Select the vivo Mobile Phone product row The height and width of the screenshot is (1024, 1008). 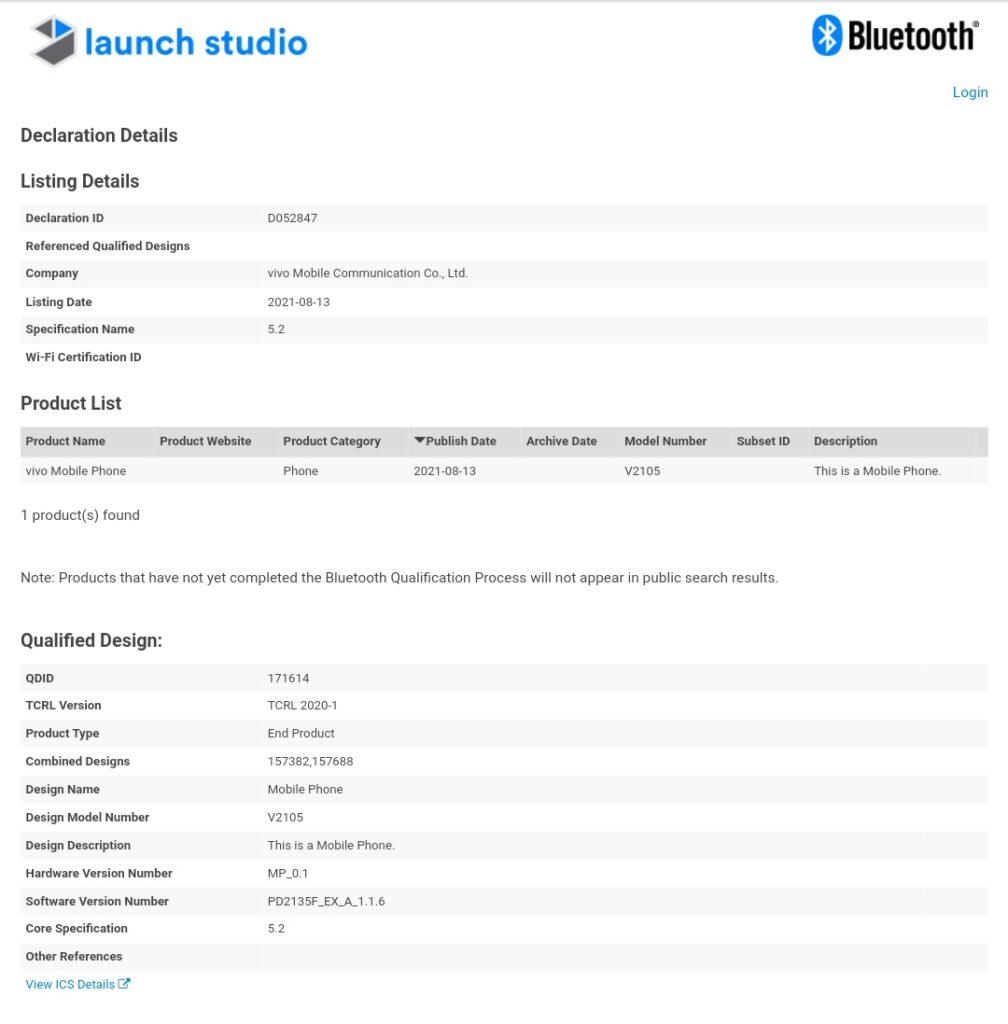pos(76,471)
